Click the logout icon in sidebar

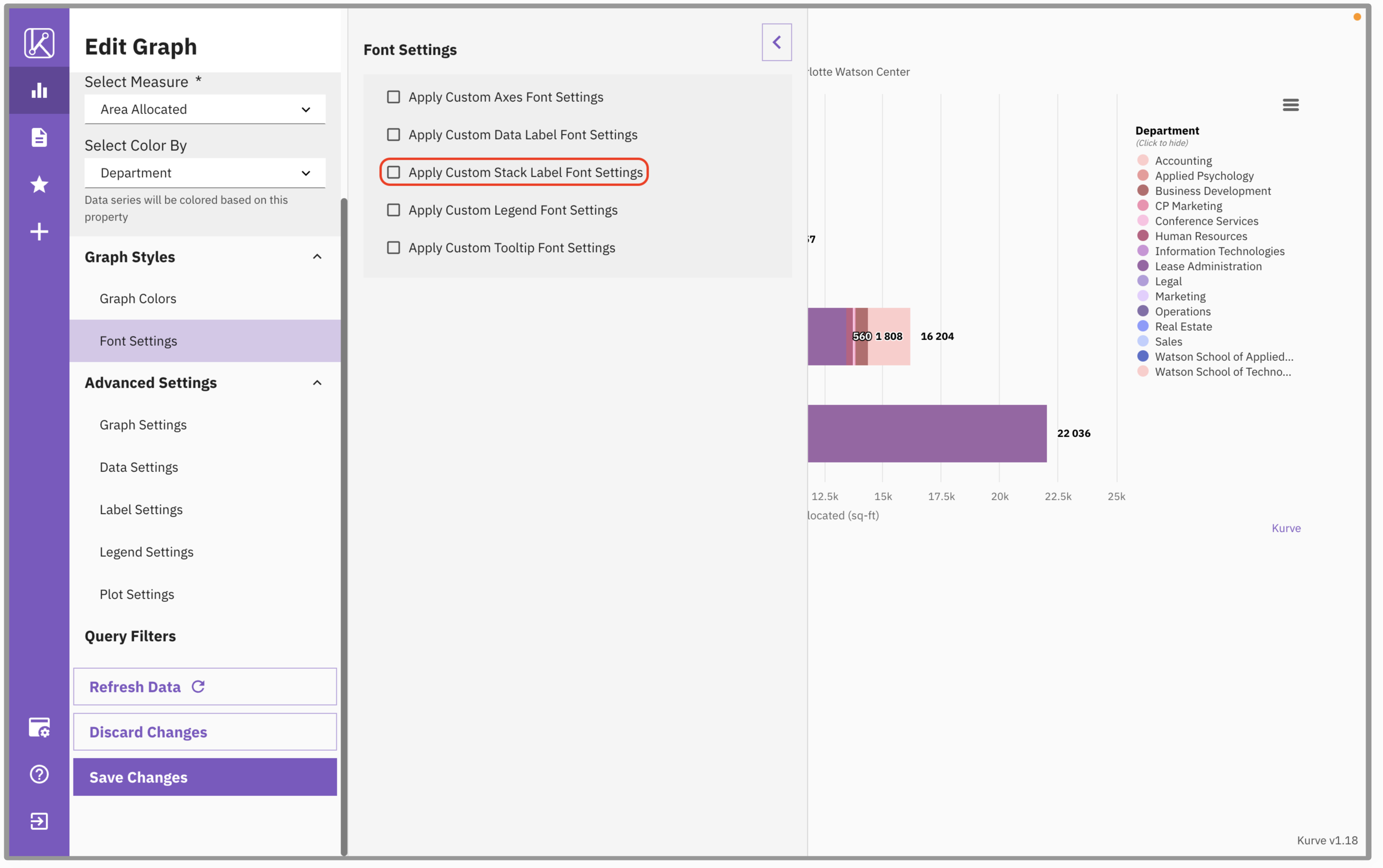pyautogui.click(x=39, y=821)
